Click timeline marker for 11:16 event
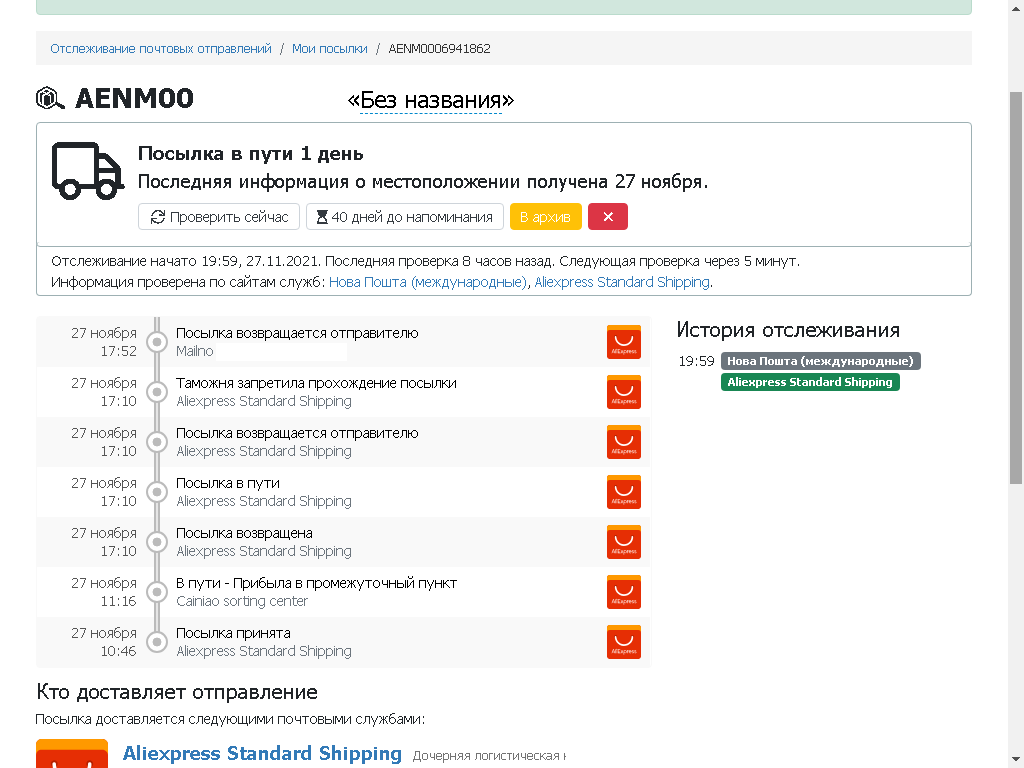The width and height of the screenshot is (1024, 768). [157, 592]
